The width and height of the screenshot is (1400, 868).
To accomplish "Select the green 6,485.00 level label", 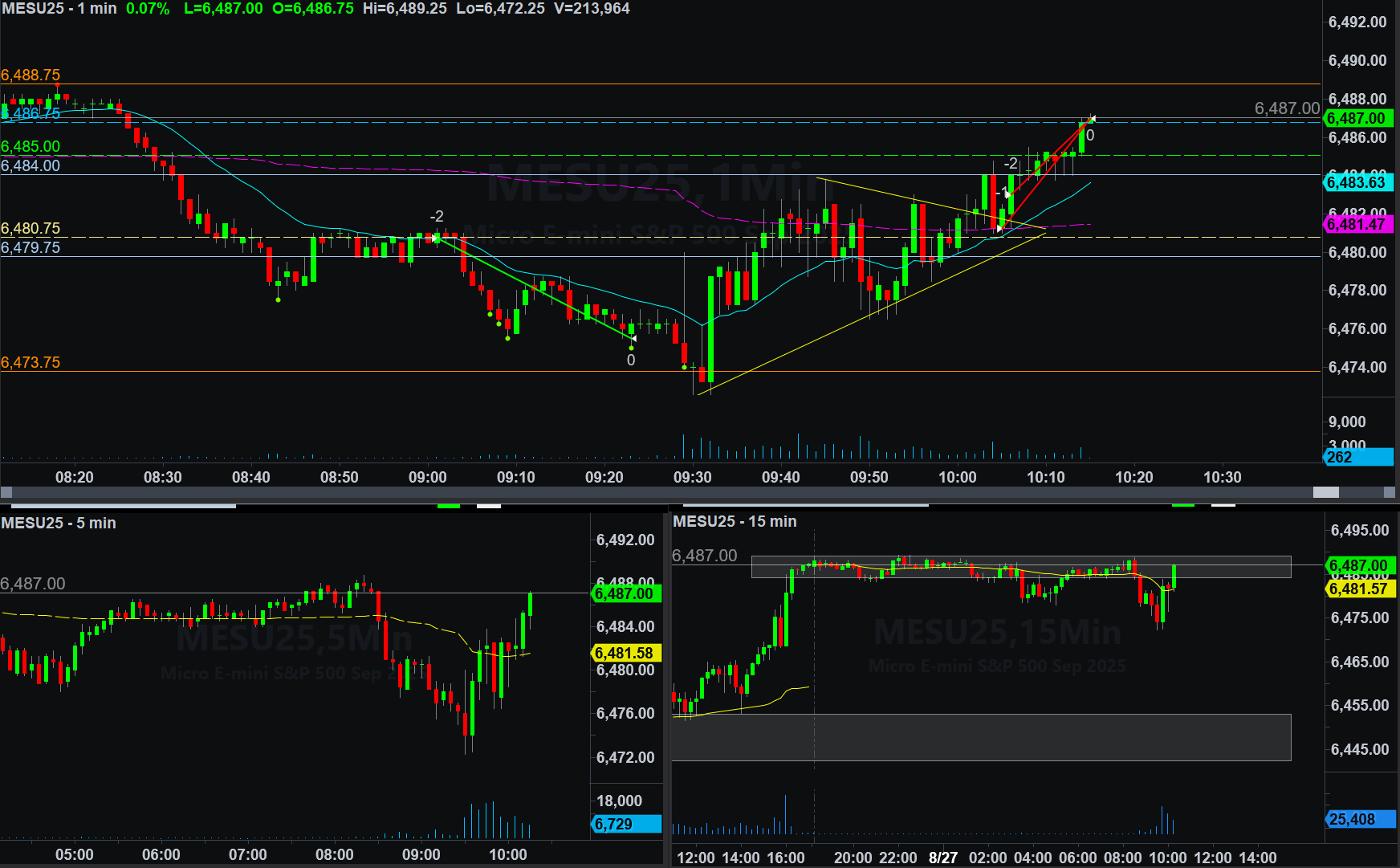I will pyautogui.click(x=31, y=146).
